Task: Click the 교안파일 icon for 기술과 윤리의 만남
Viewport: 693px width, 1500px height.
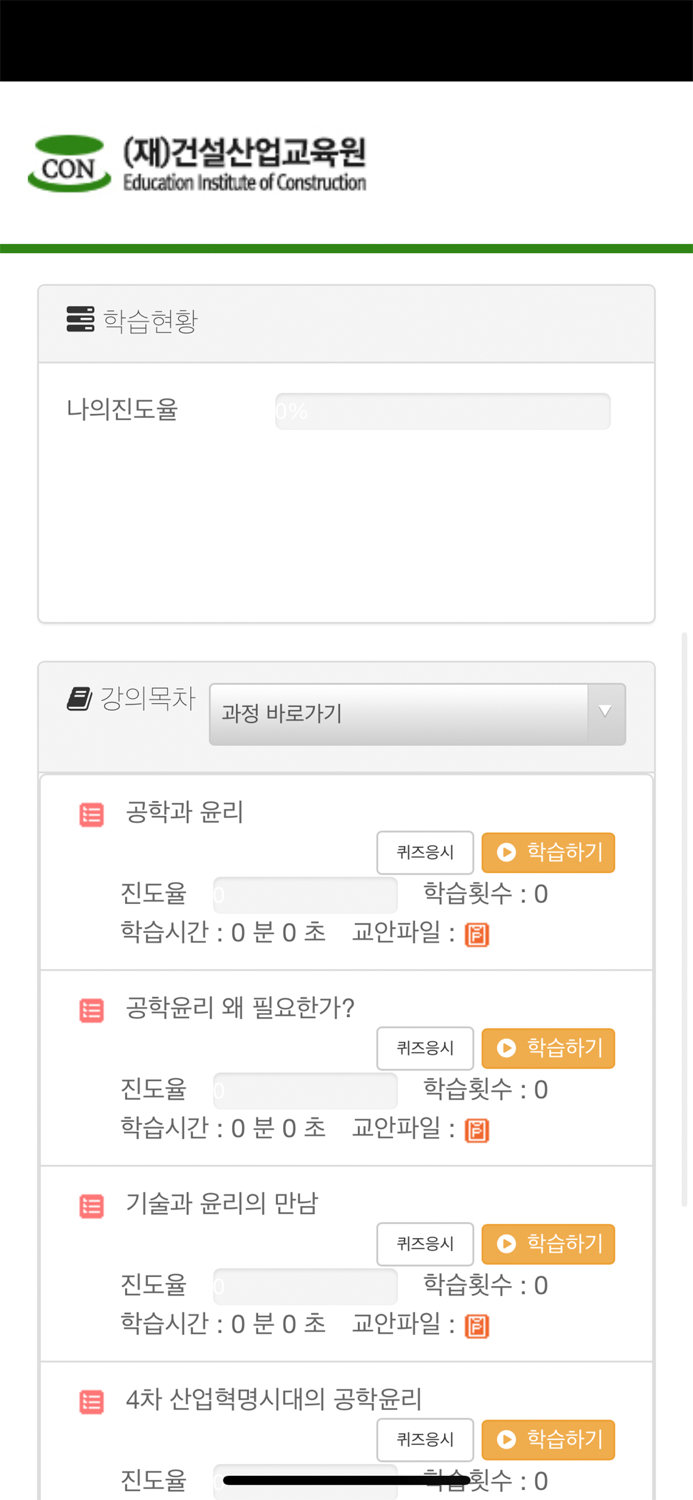Action: point(477,1325)
